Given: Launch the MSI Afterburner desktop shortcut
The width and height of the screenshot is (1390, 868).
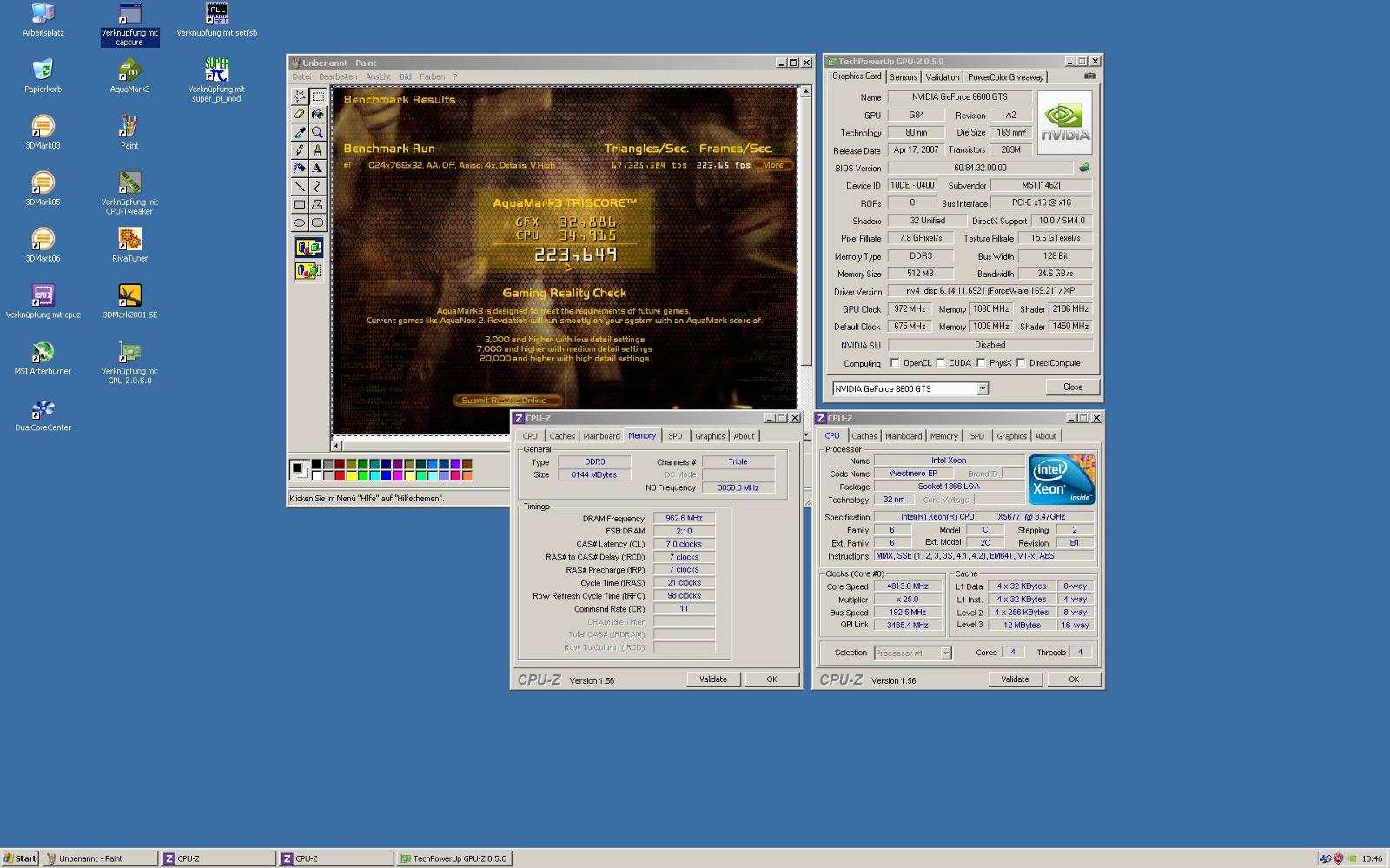Looking at the screenshot, I should click(x=43, y=358).
